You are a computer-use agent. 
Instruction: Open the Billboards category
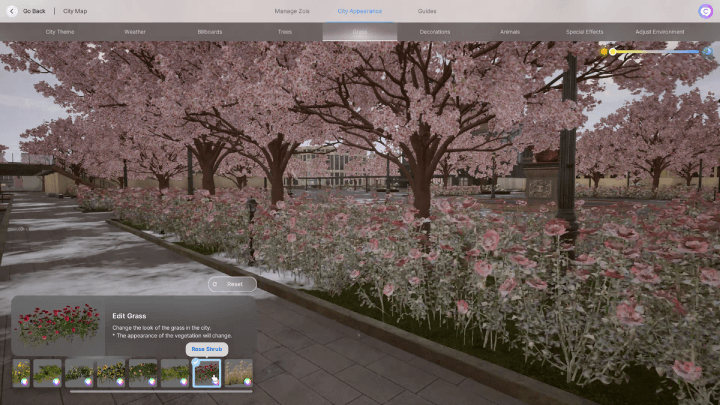point(210,32)
